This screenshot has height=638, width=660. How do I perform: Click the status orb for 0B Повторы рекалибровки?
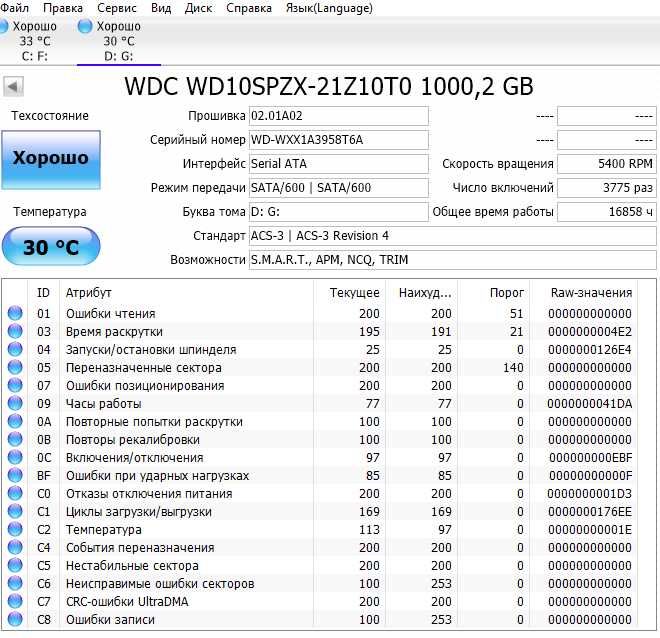[15, 439]
